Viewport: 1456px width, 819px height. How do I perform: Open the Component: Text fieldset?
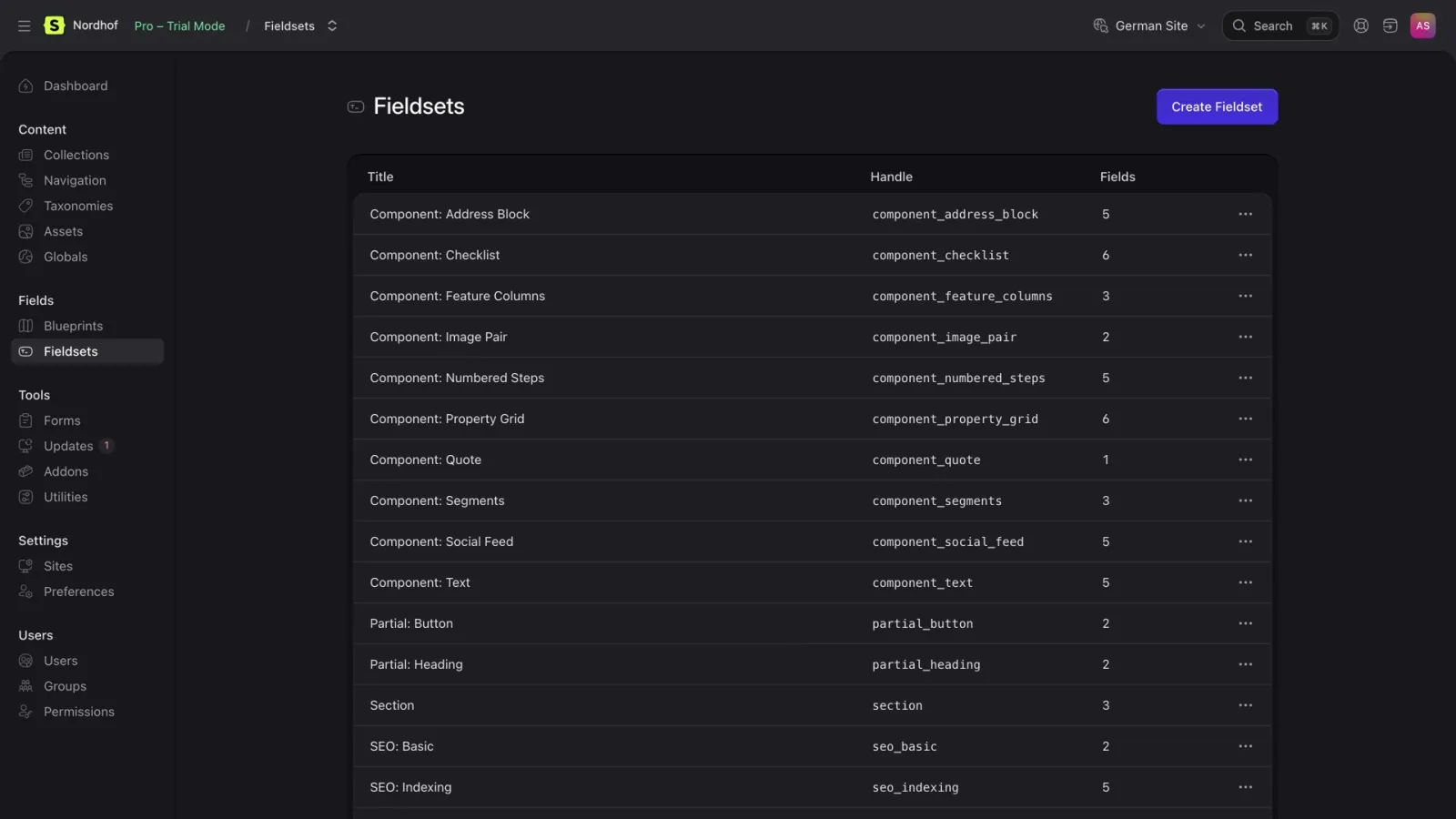click(420, 582)
